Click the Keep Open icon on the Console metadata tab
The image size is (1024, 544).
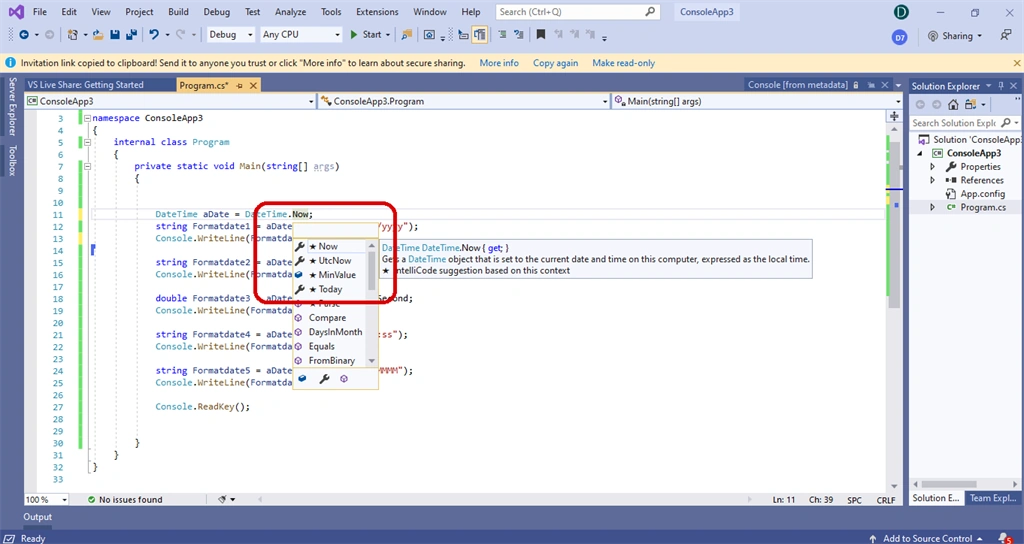[871, 85]
